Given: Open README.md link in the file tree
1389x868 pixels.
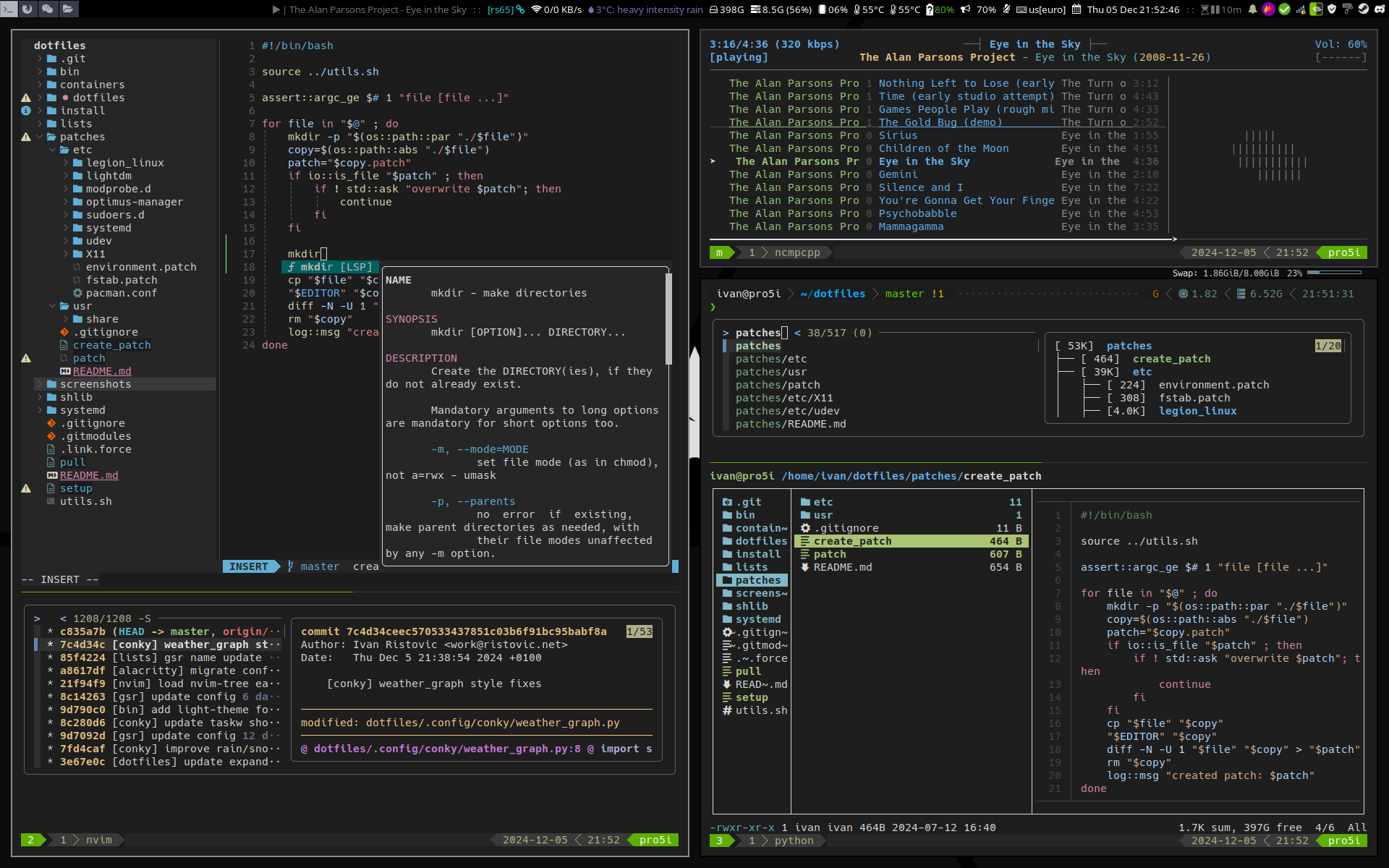Looking at the screenshot, I should tap(89, 475).
